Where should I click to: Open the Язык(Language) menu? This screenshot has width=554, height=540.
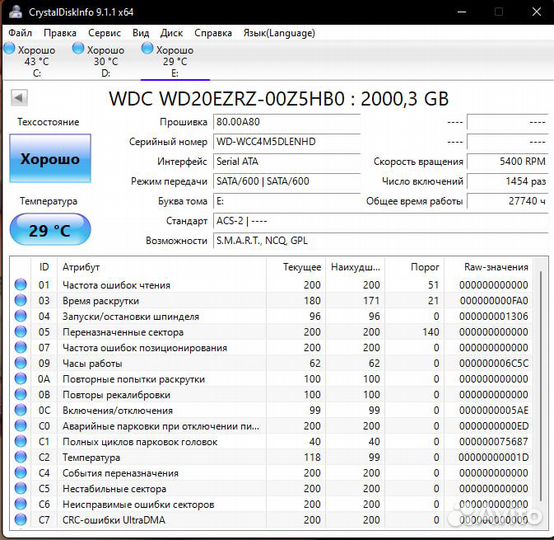279,33
